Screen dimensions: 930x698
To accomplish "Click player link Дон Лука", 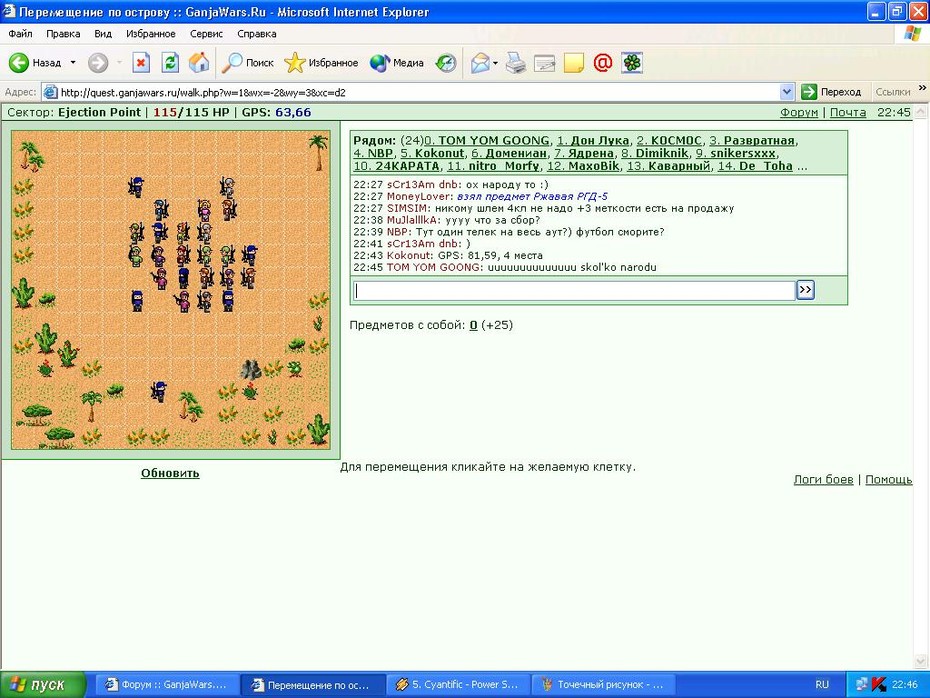I will tap(593, 141).
